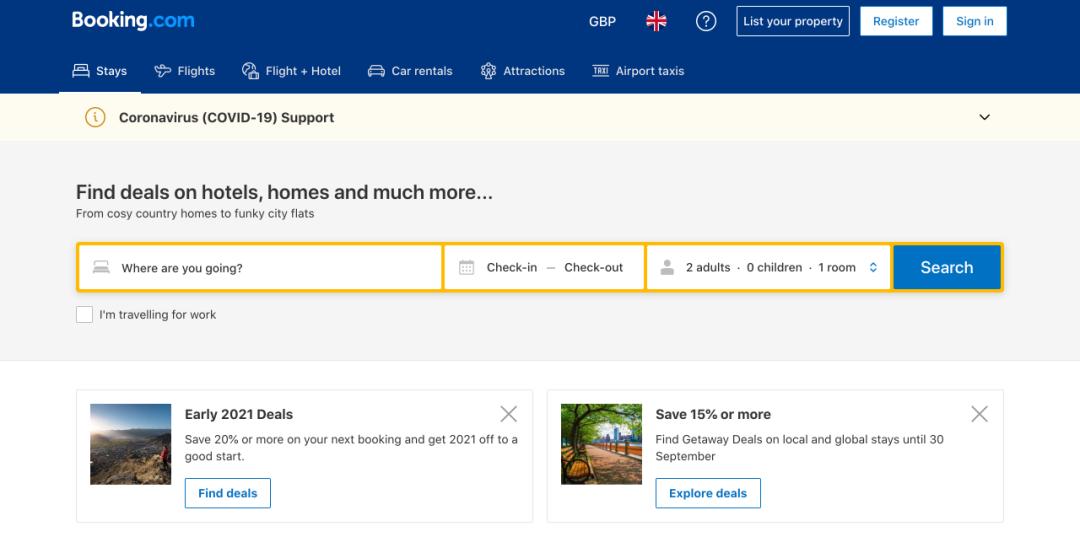Open the Early 2021 Deals thumbnail image
The width and height of the screenshot is (1080, 537).
coord(130,444)
